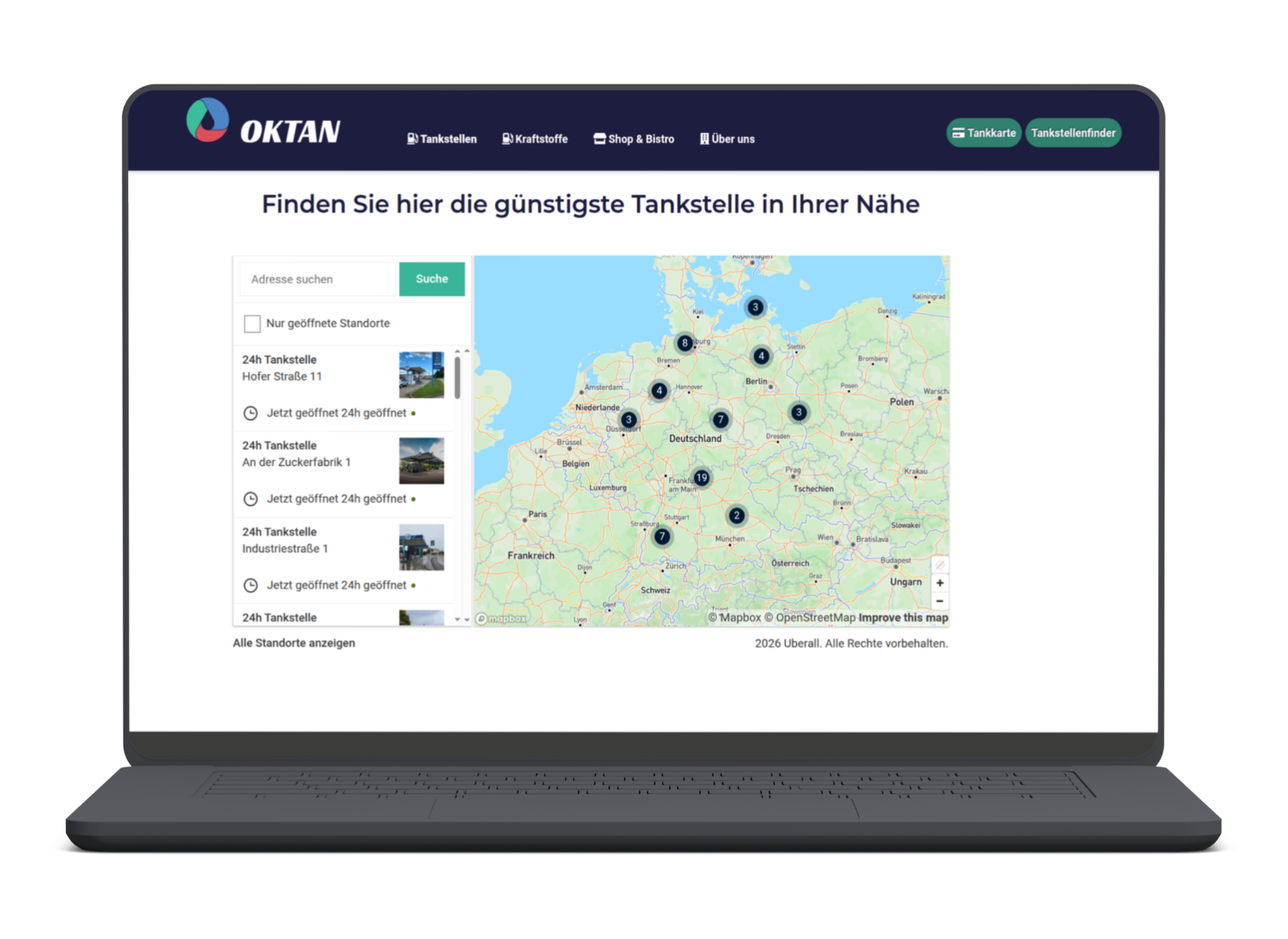Click Alle Standorte anzeigen link
Image resolution: width=1288 pixels, height=939 pixels.
tap(294, 643)
